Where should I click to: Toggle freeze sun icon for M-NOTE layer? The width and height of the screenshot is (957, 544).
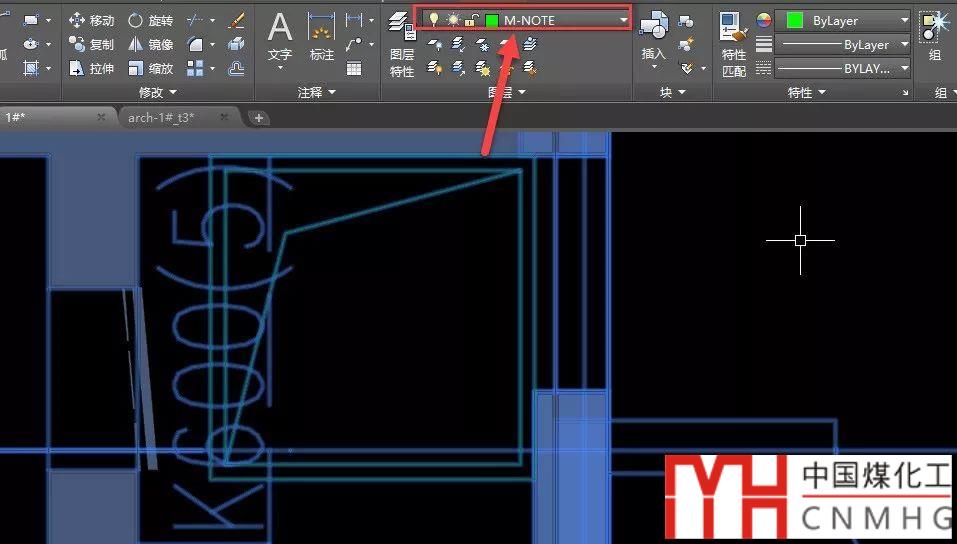click(x=452, y=20)
